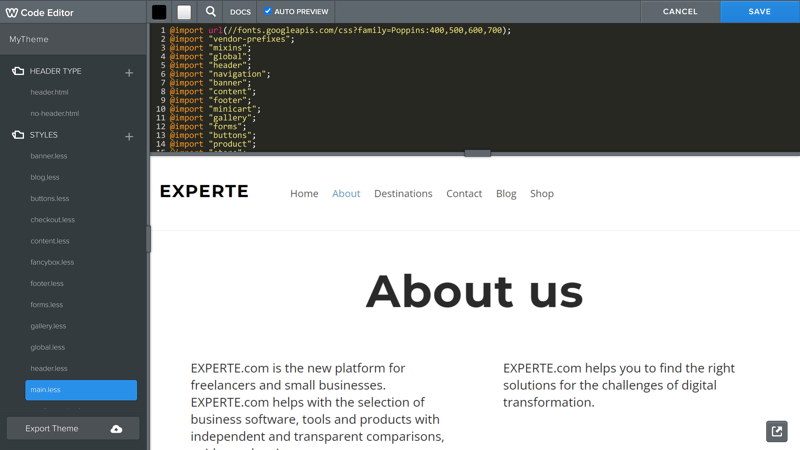This screenshot has height=450, width=800.
Task: Open header.less file
Action: 48,368
